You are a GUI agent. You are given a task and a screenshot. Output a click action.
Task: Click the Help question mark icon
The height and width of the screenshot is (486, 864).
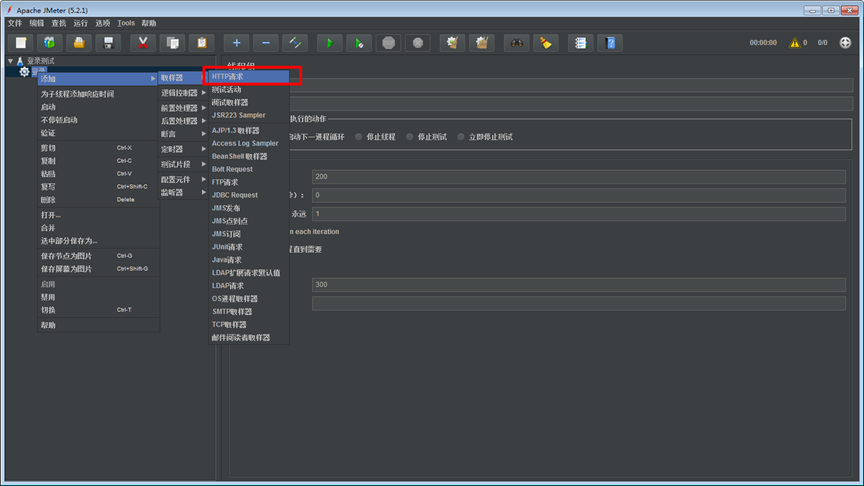pos(610,42)
